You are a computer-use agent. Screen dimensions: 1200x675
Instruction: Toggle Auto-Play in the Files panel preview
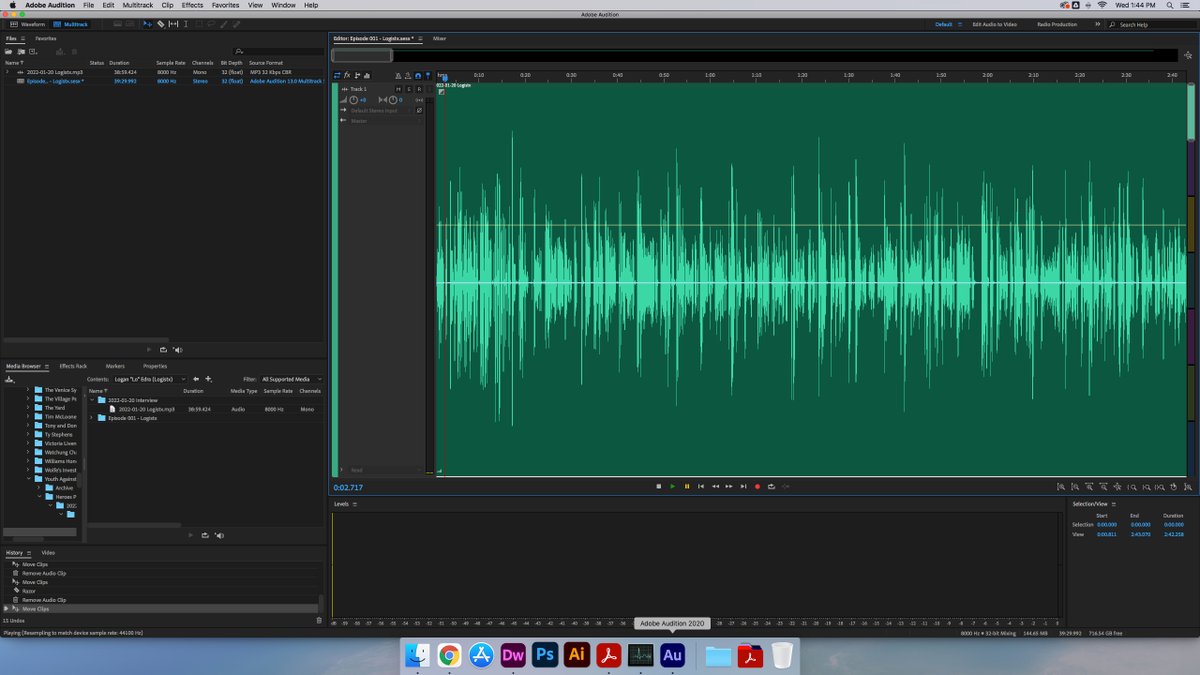[177, 349]
